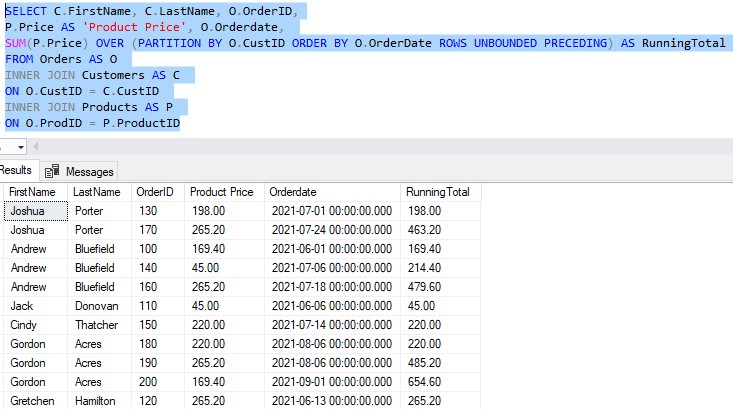The width and height of the screenshot is (733, 409).
Task: Click the word Products in the query
Action: coord(110,108)
